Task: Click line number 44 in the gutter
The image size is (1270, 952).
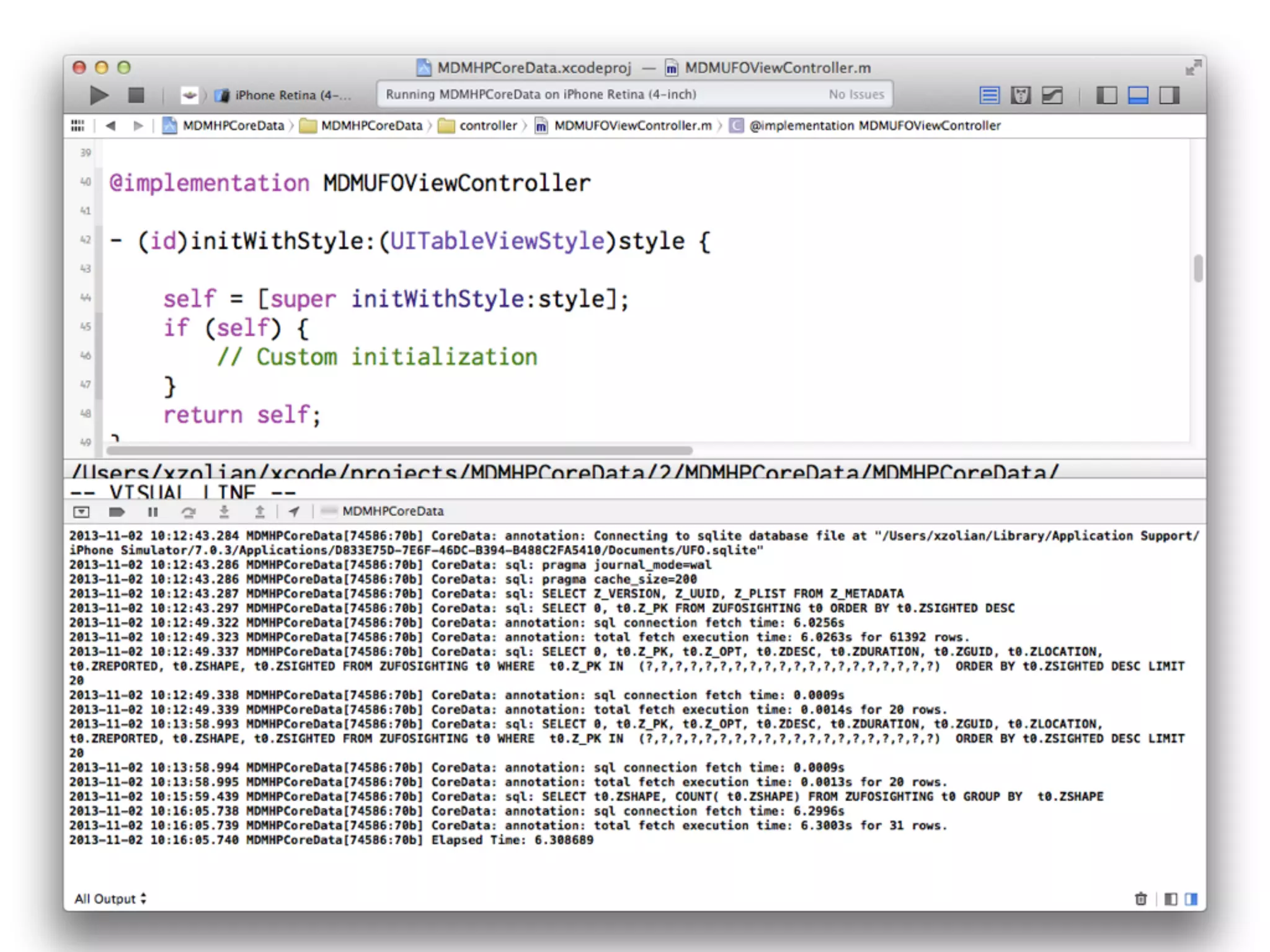Action: pyautogui.click(x=86, y=298)
